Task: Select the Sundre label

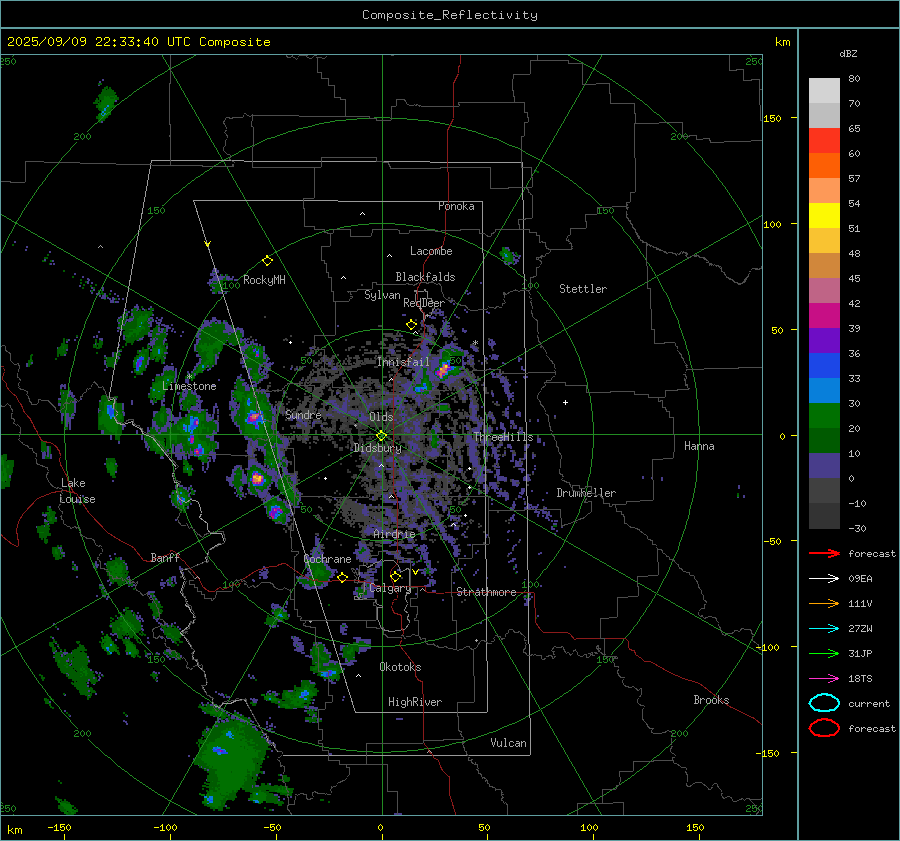Action: [x=303, y=414]
